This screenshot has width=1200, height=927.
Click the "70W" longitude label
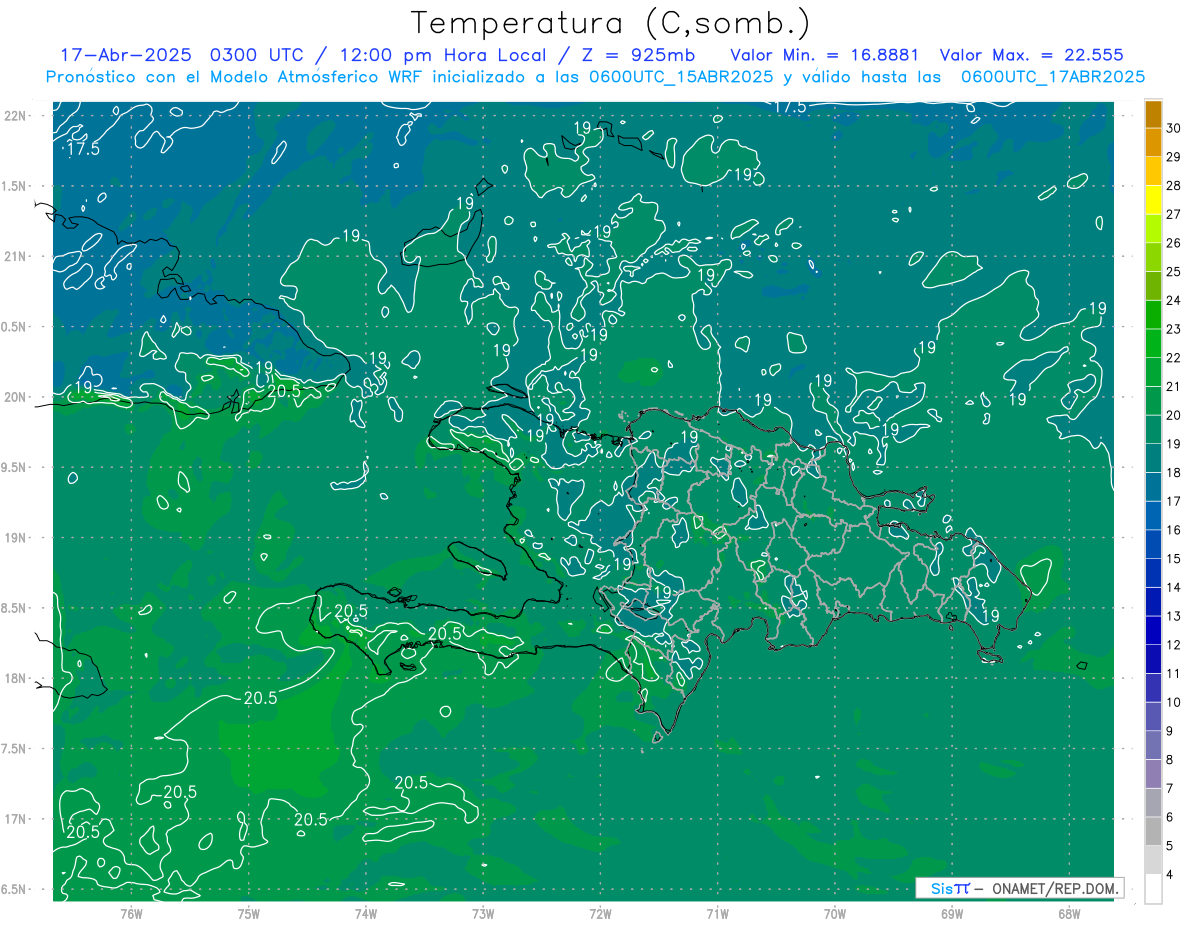835,913
